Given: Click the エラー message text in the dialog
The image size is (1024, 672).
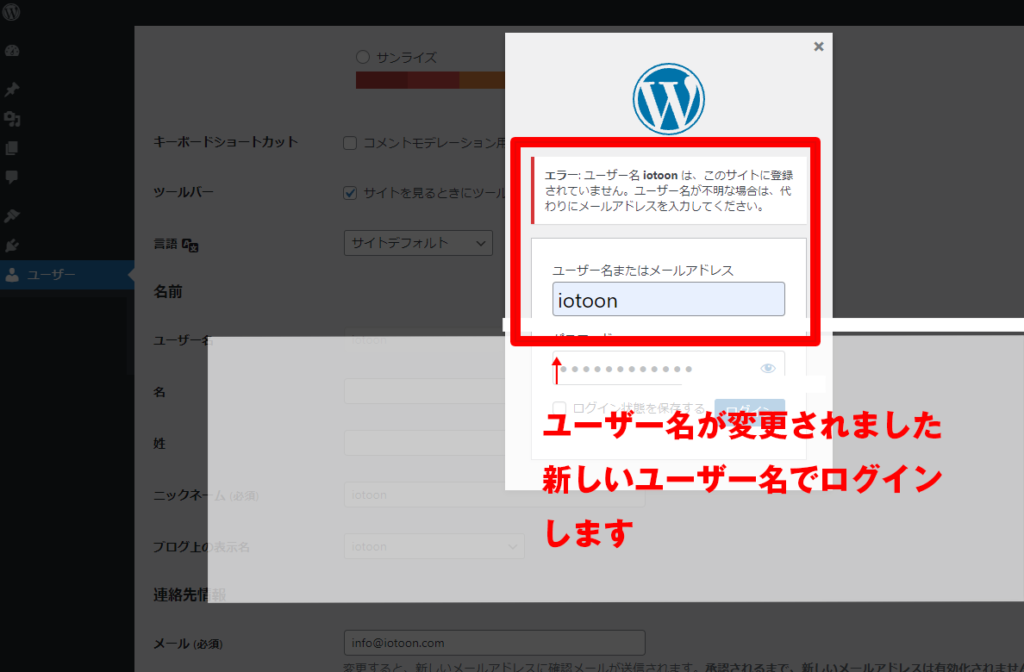Looking at the screenshot, I should pos(669,191).
